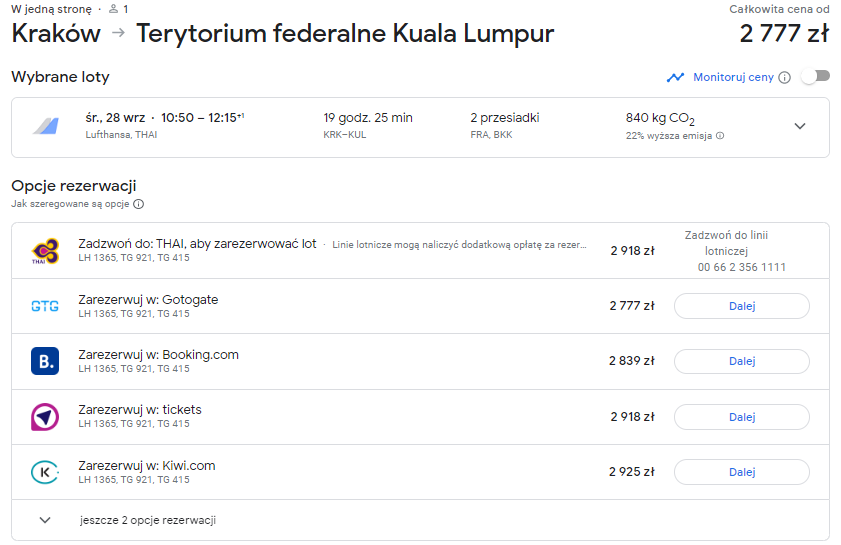Expand the selected flight details chevron

(x=800, y=126)
